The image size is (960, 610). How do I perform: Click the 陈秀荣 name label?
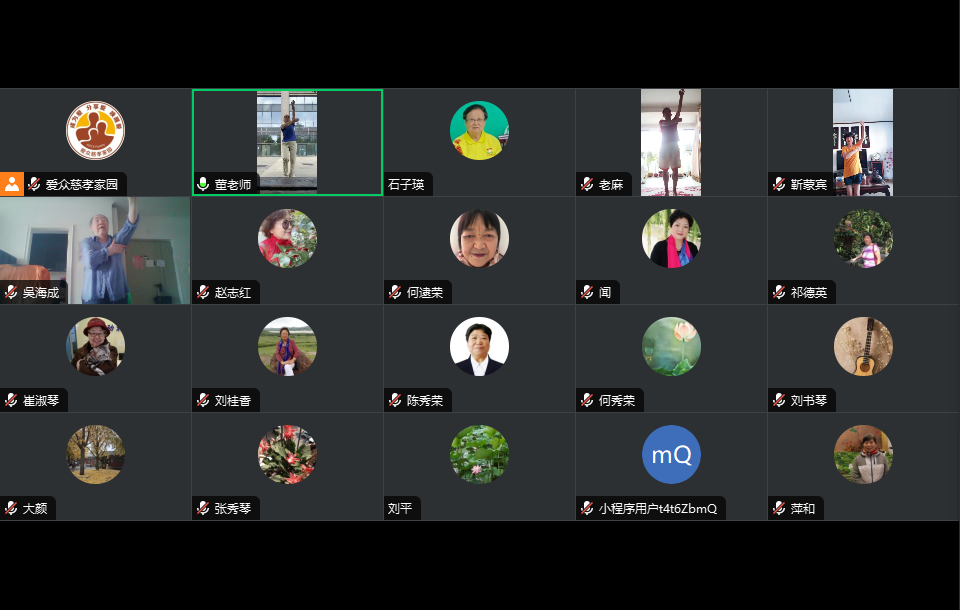point(425,401)
